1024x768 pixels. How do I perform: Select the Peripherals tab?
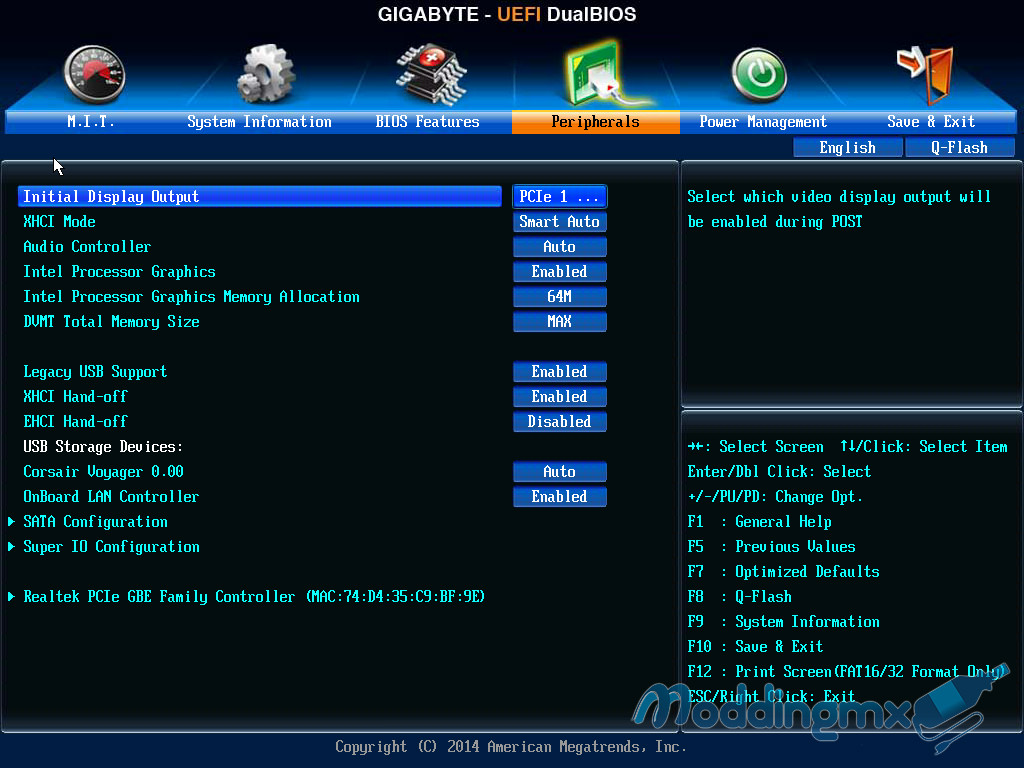pyautogui.click(x=596, y=121)
